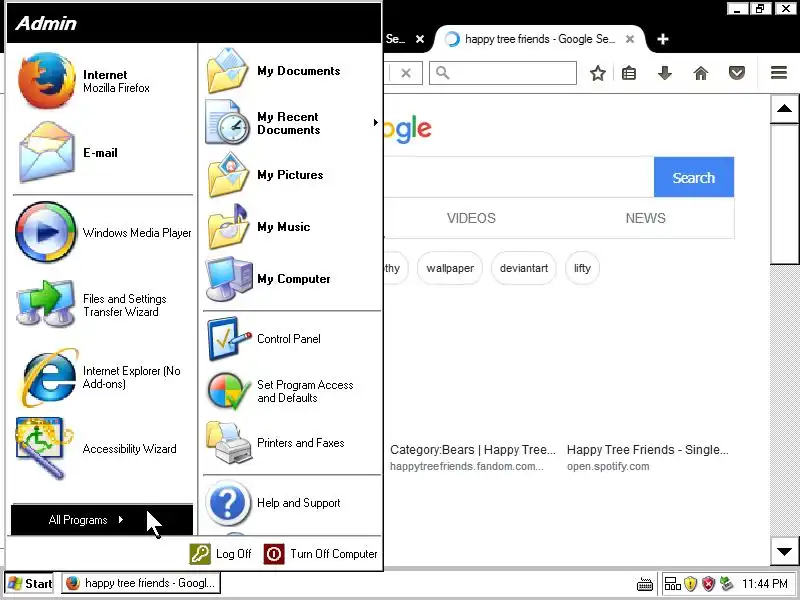The width and height of the screenshot is (800, 600).
Task: Switch to the VIDEOS results tab
Action: point(471,218)
